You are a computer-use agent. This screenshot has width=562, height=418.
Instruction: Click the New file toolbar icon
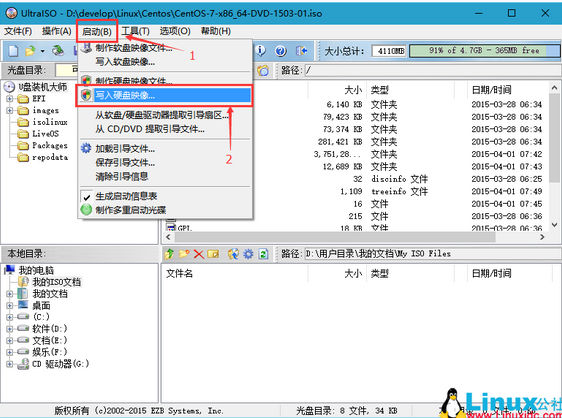[13, 51]
